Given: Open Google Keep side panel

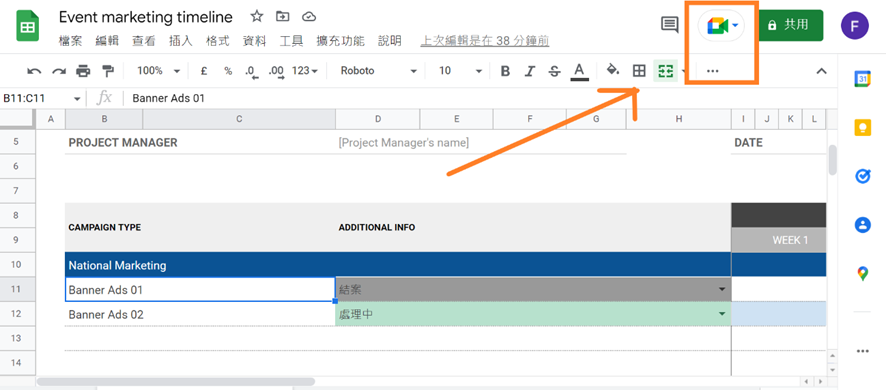Looking at the screenshot, I should pos(862,128).
